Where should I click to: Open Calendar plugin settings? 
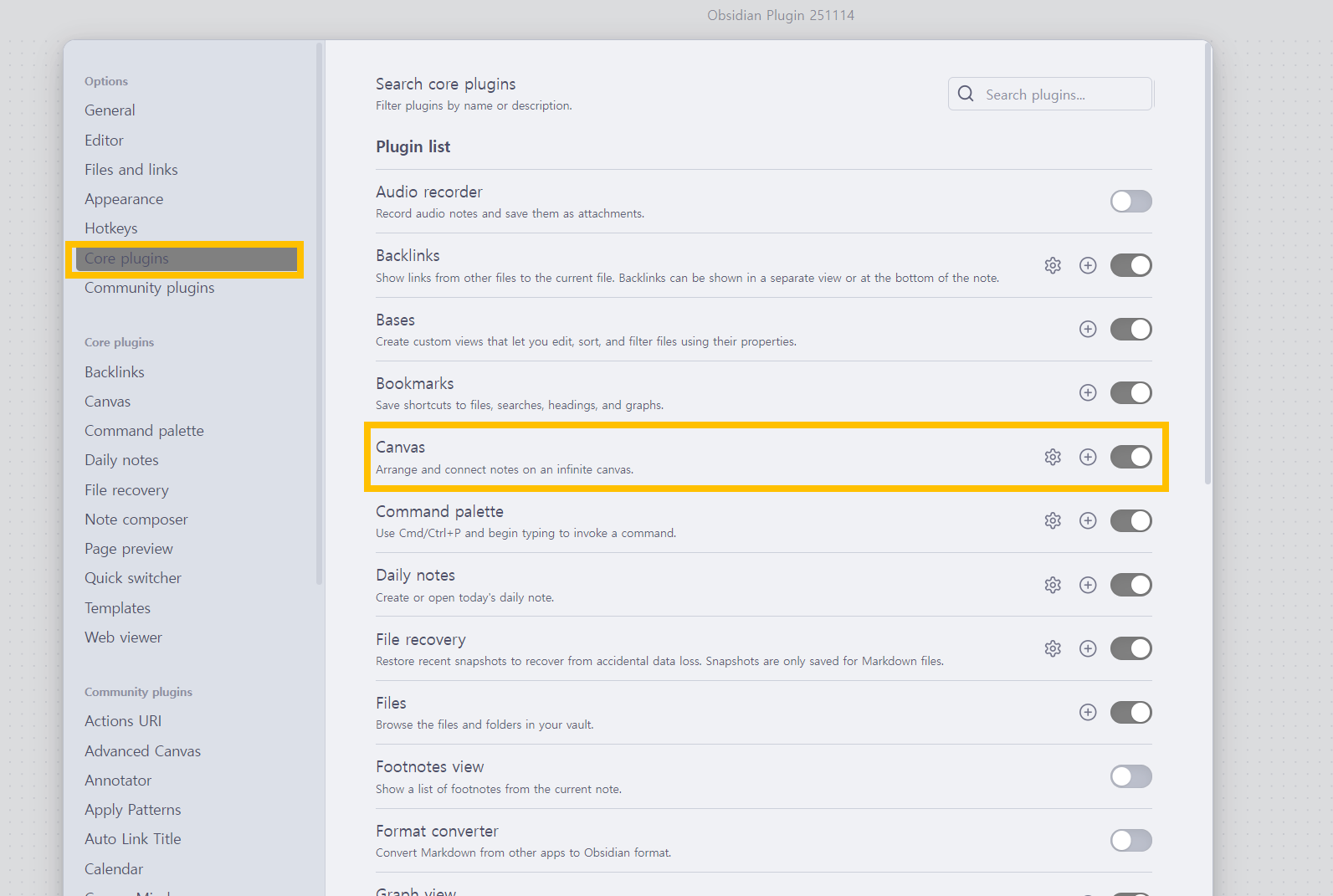point(114,869)
